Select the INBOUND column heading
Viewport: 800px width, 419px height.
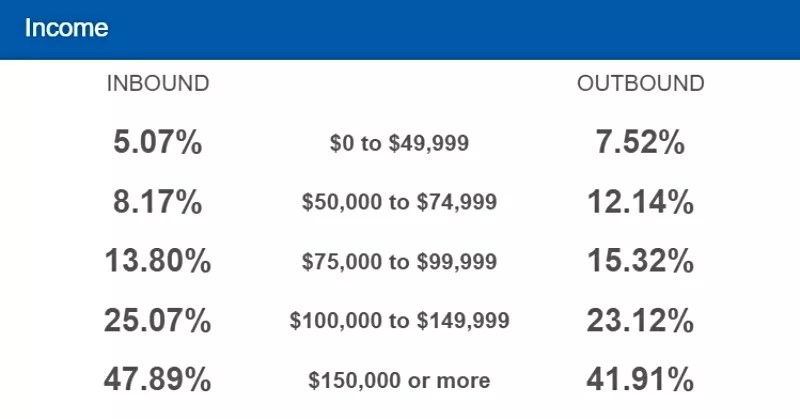158,84
